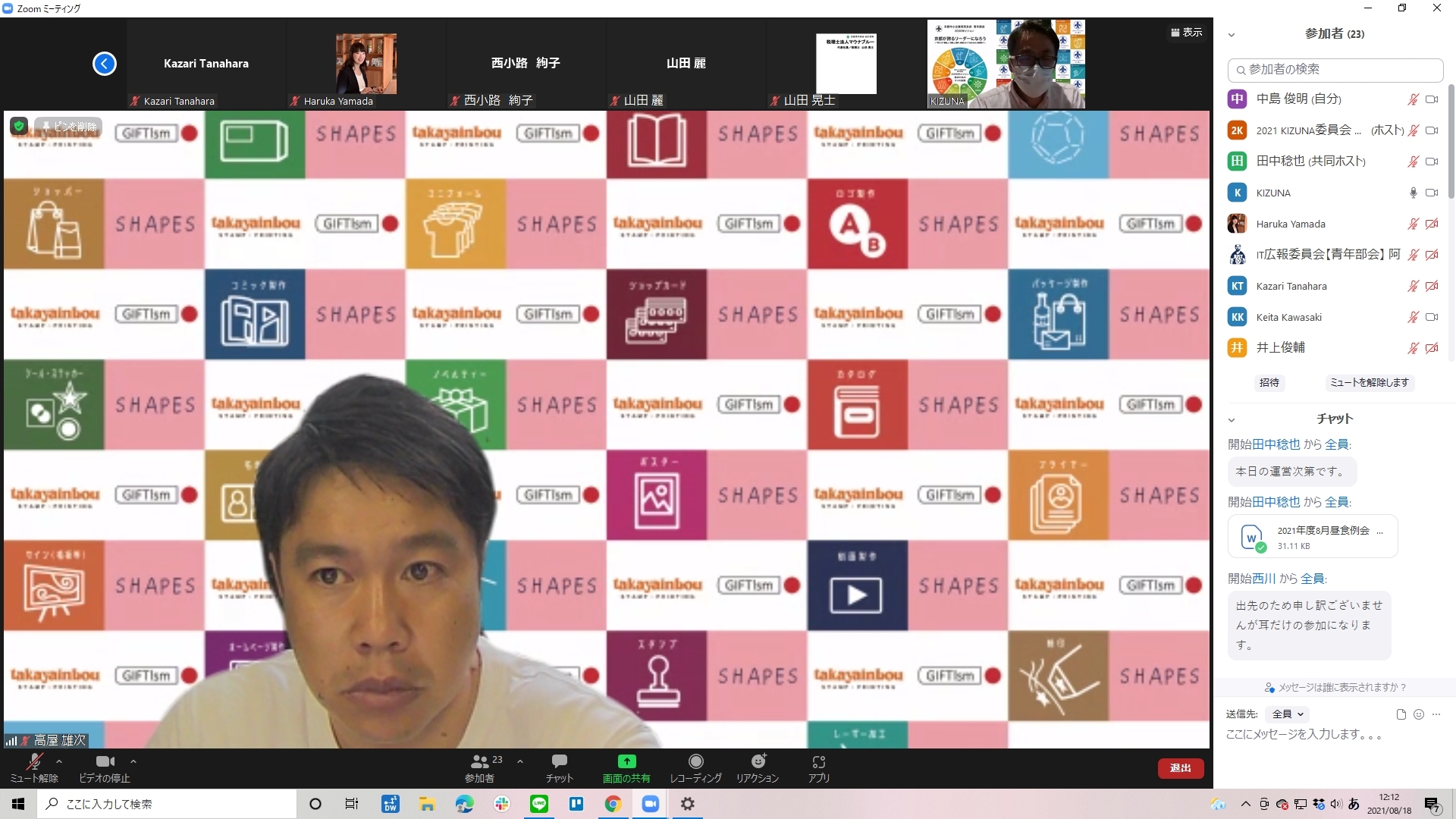
Task: Click ピンを削除 to remove pin
Action: click(68, 127)
